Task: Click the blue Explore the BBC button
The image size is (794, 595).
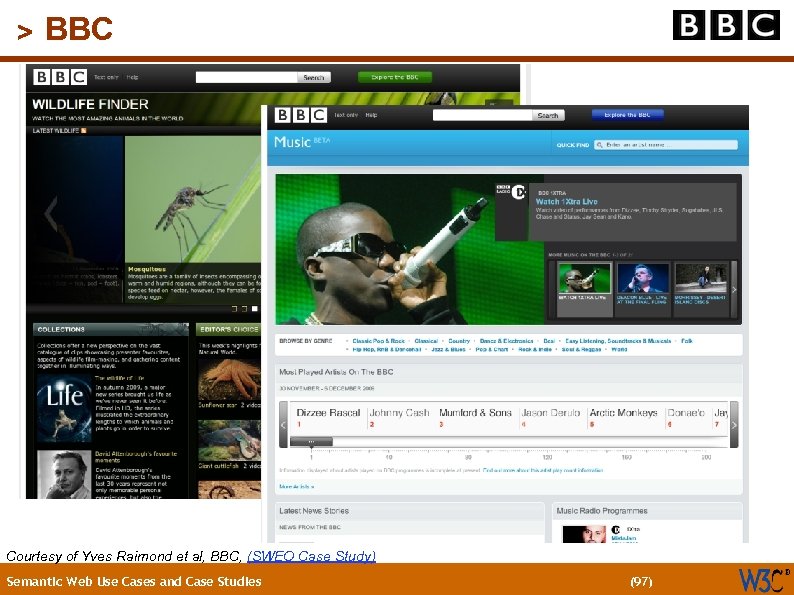Action: point(627,115)
